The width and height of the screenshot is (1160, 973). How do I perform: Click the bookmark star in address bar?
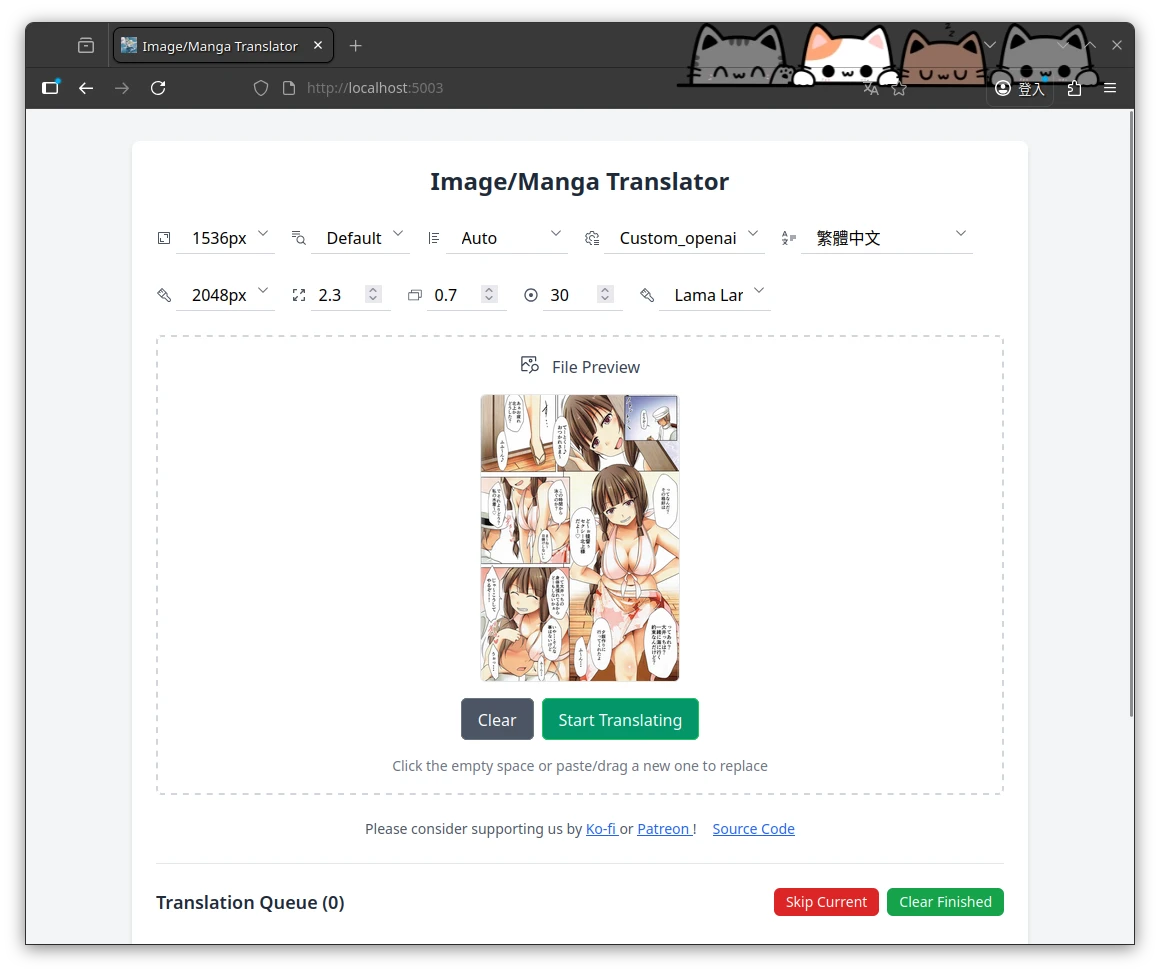click(x=899, y=88)
